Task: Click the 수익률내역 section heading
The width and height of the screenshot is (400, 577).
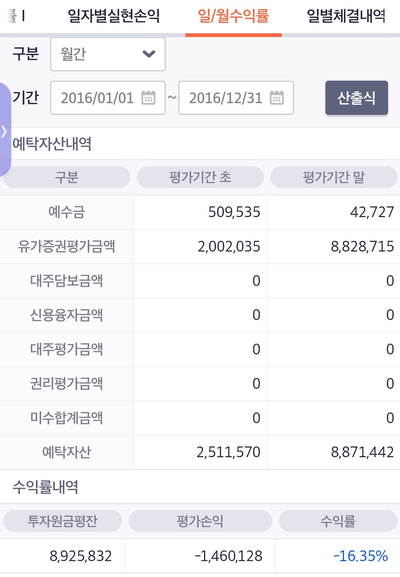Action: point(45,487)
